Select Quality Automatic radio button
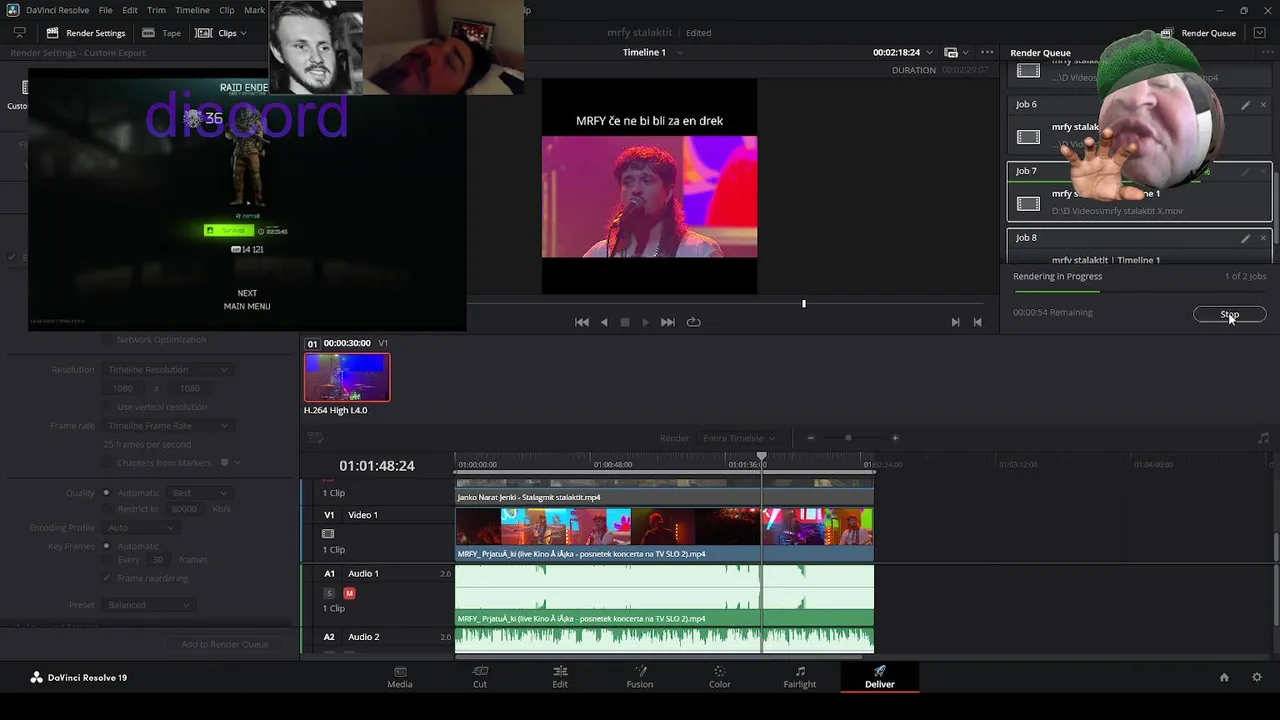1280x720 pixels. click(106, 493)
